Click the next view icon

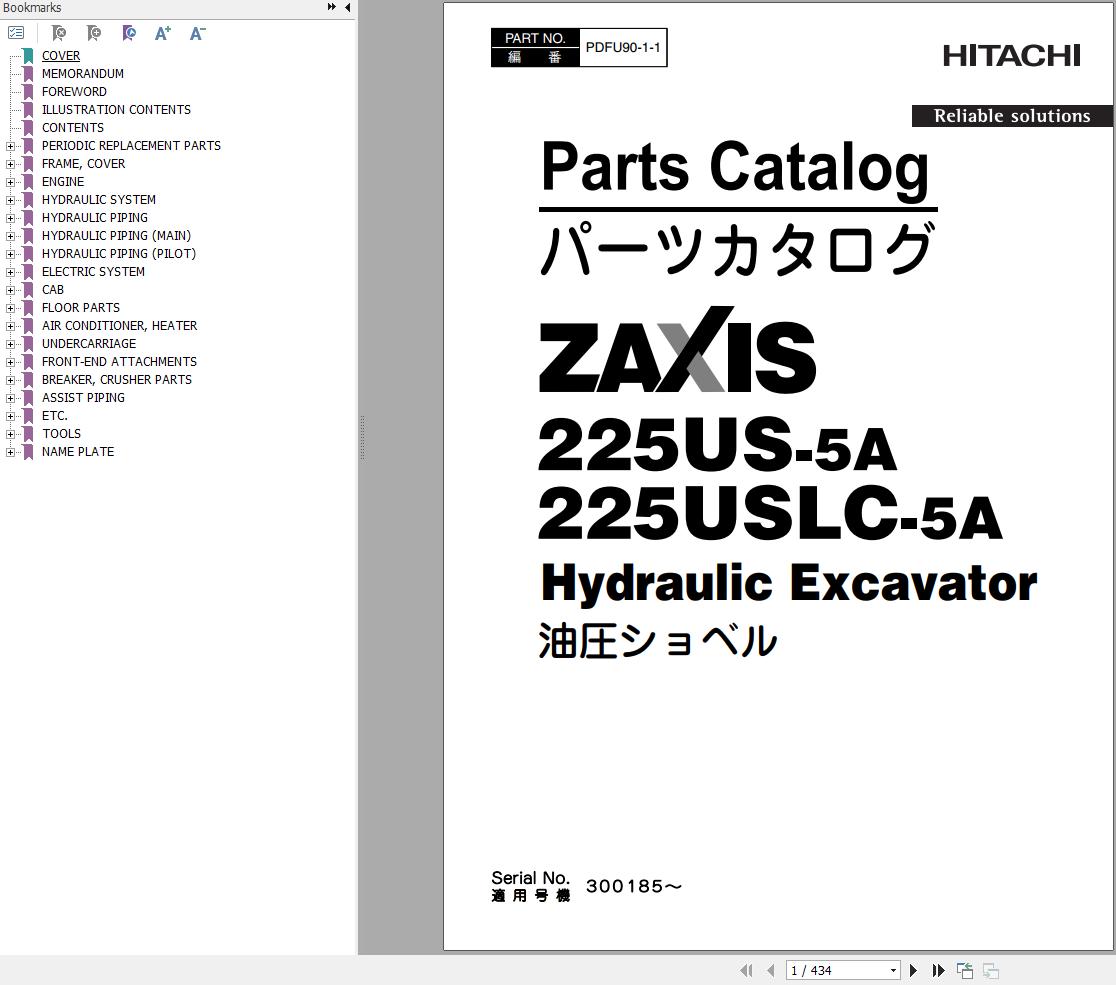990,970
